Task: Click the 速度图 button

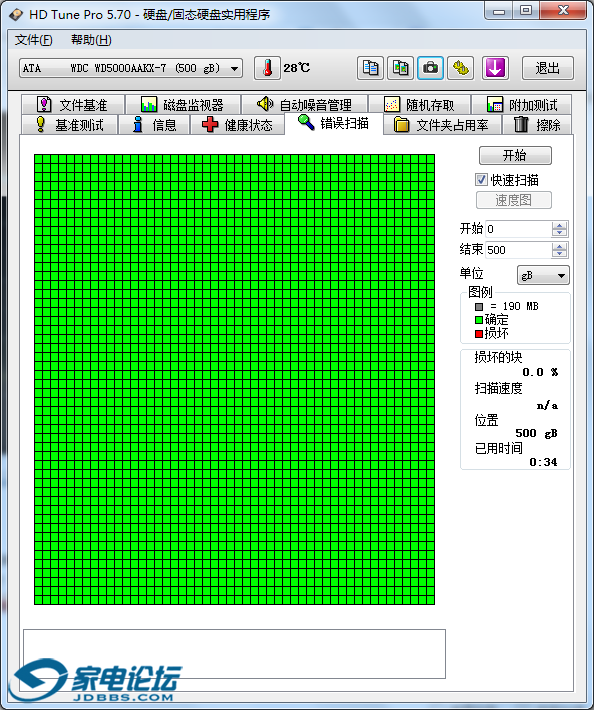Action: click(x=513, y=200)
